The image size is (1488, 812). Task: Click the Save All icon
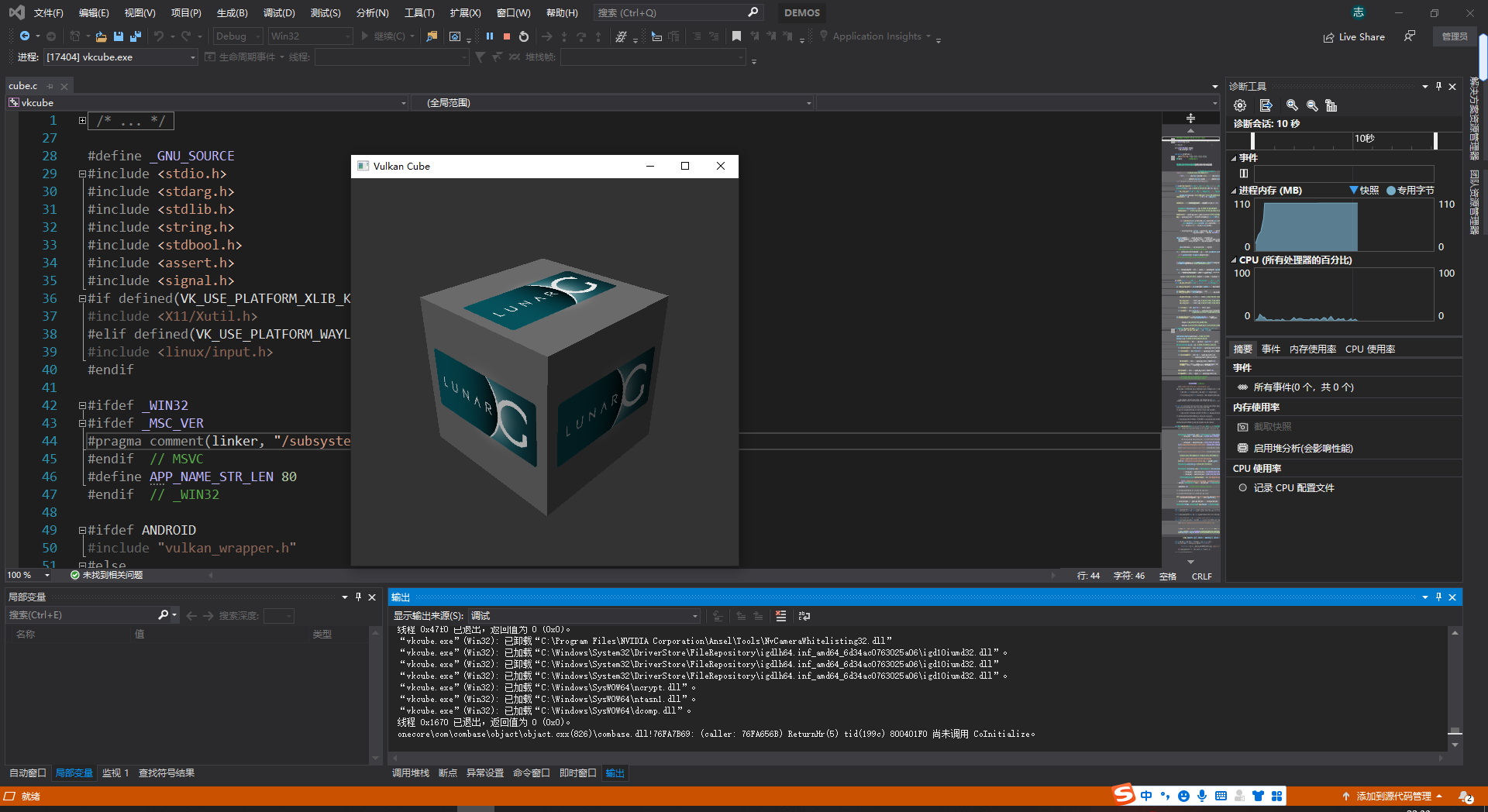coord(136,36)
